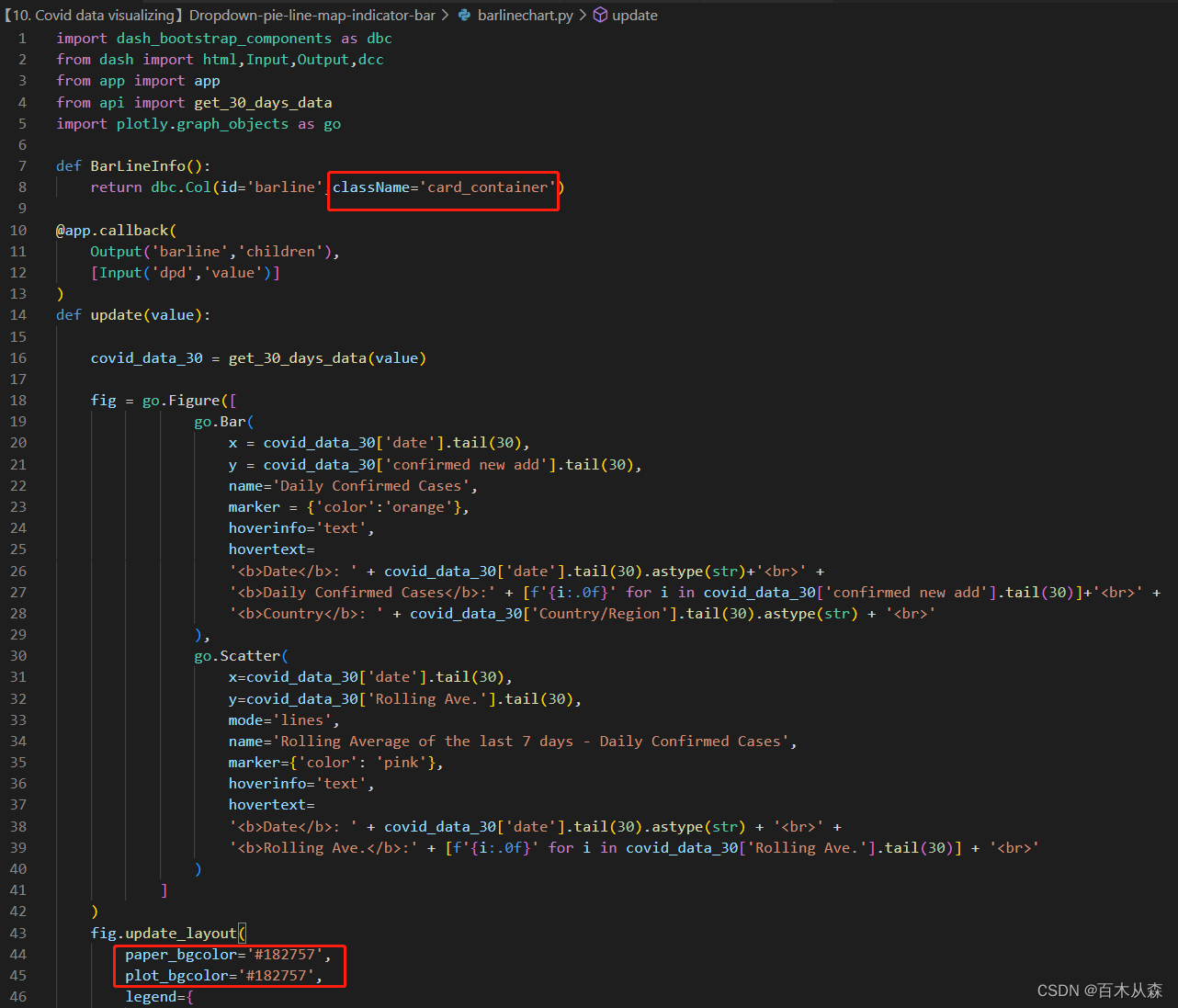Screen dimensions: 1178x1008
Task: Click 'plot_bgcolor' on line 45
Action: (176, 976)
